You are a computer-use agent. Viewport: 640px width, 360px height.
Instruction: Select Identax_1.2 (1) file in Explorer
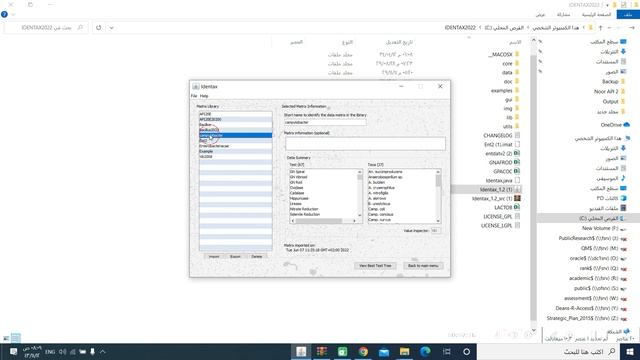[x=500, y=189]
